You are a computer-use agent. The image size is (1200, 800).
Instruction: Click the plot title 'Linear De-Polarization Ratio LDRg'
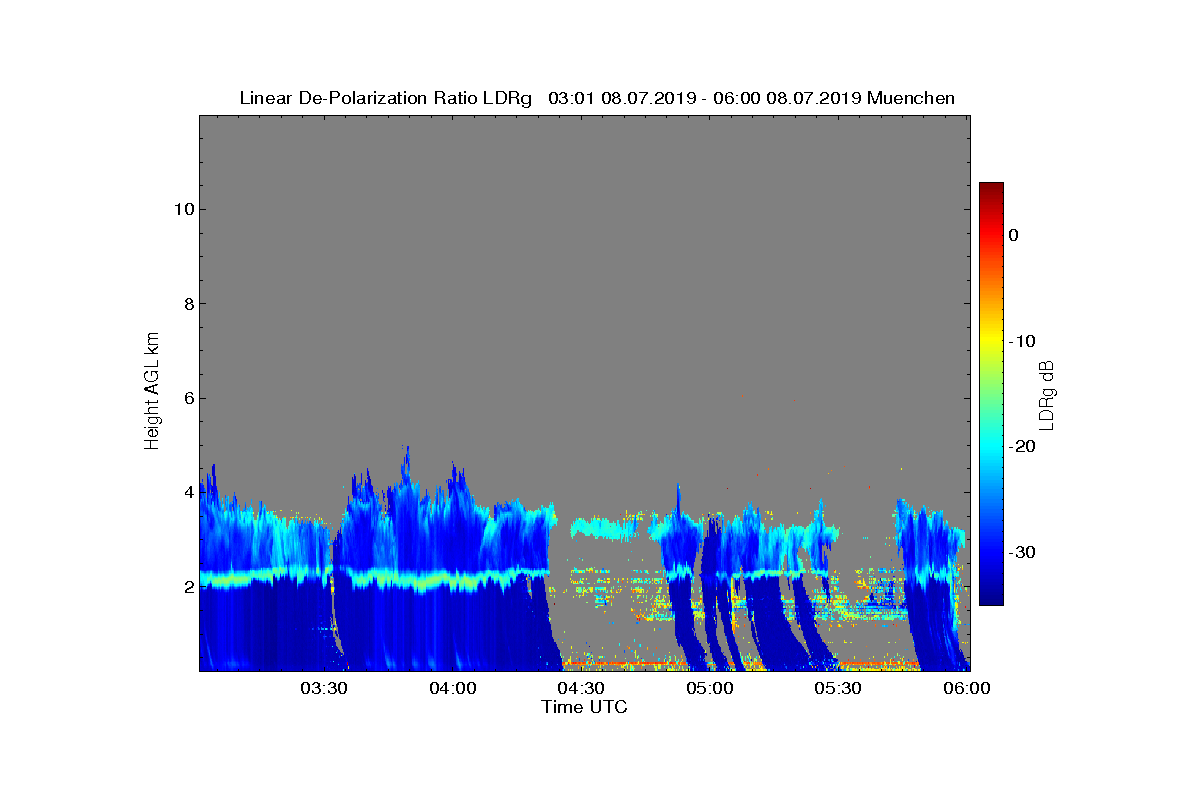(386, 98)
